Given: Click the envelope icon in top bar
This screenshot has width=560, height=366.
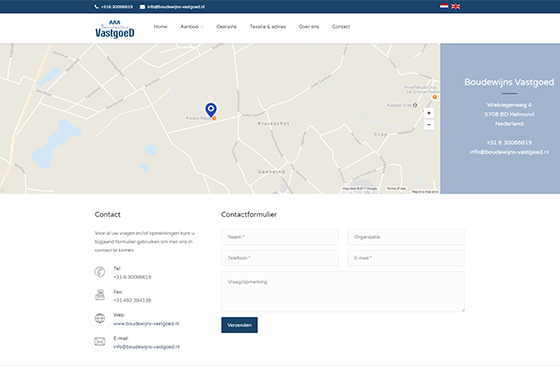Looking at the screenshot, I should coord(142,7).
